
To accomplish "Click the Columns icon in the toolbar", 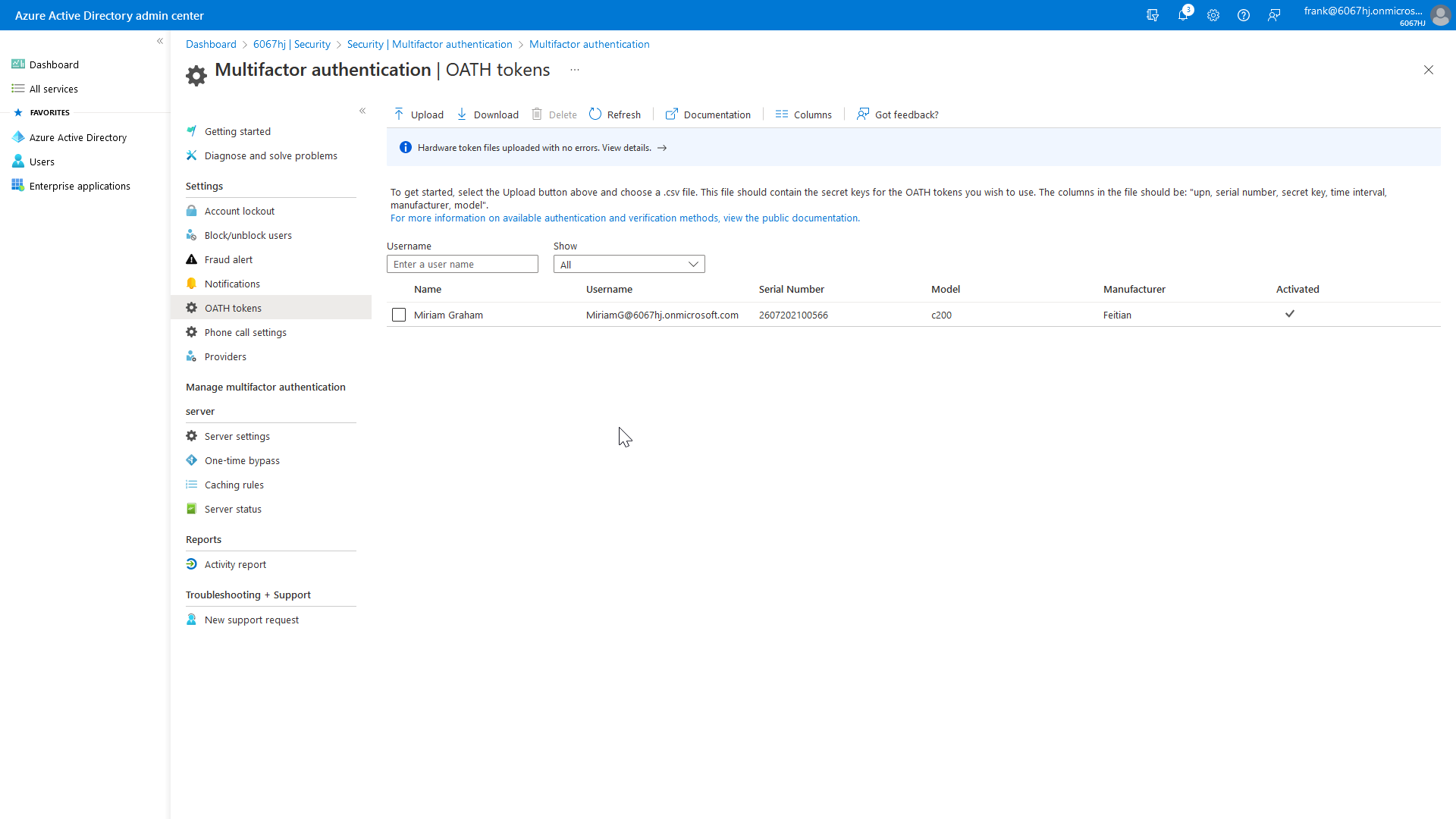I will pos(783,114).
